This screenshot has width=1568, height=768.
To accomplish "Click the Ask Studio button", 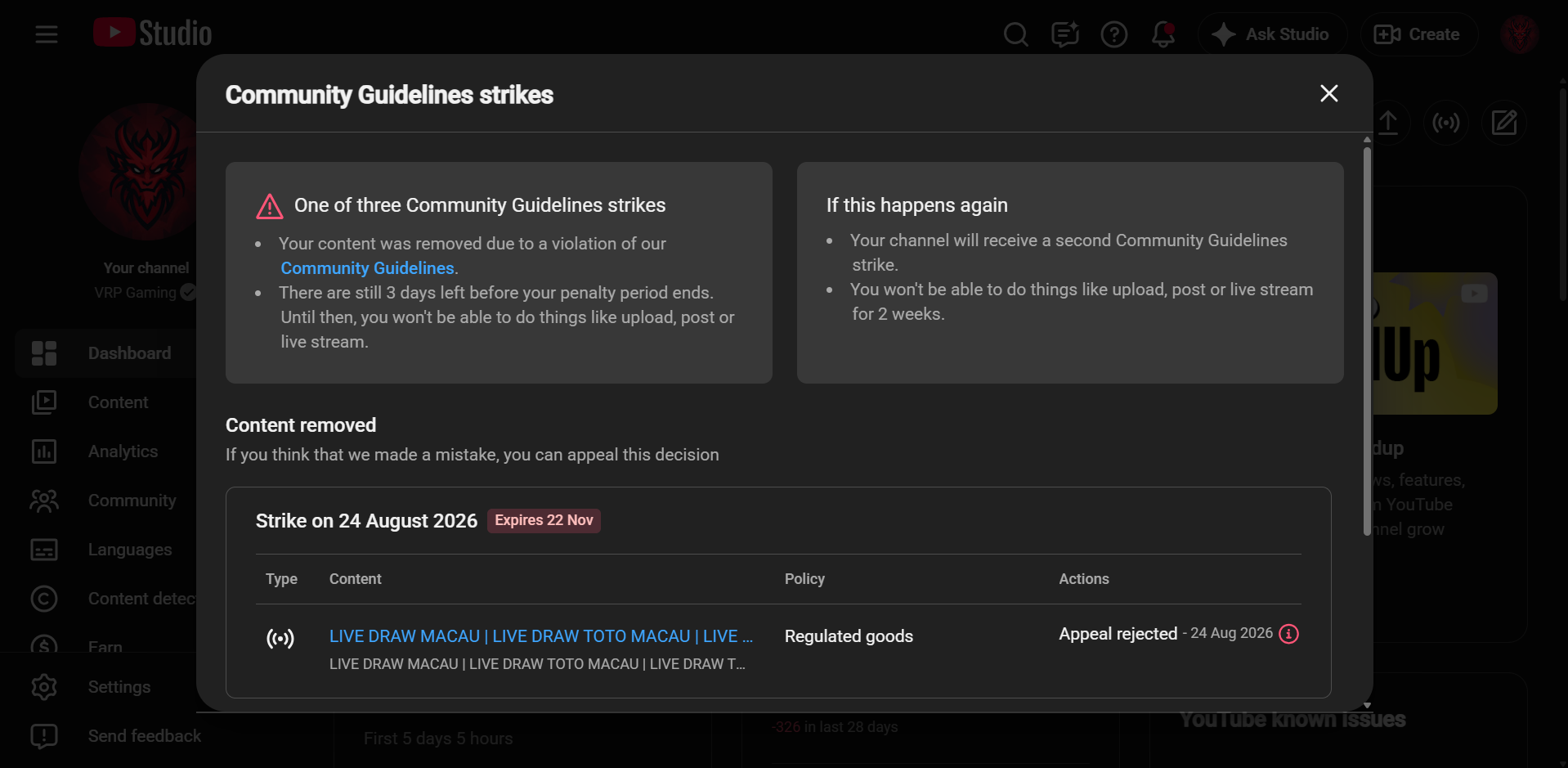I will (1272, 34).
